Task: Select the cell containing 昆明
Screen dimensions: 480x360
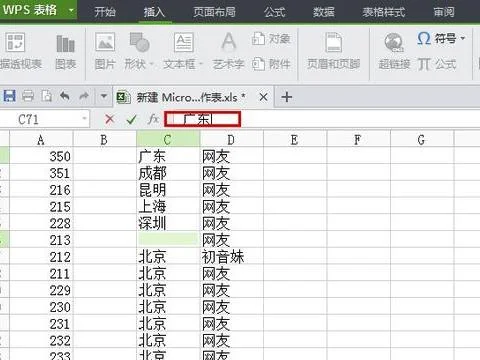Action: coord(168,190)
